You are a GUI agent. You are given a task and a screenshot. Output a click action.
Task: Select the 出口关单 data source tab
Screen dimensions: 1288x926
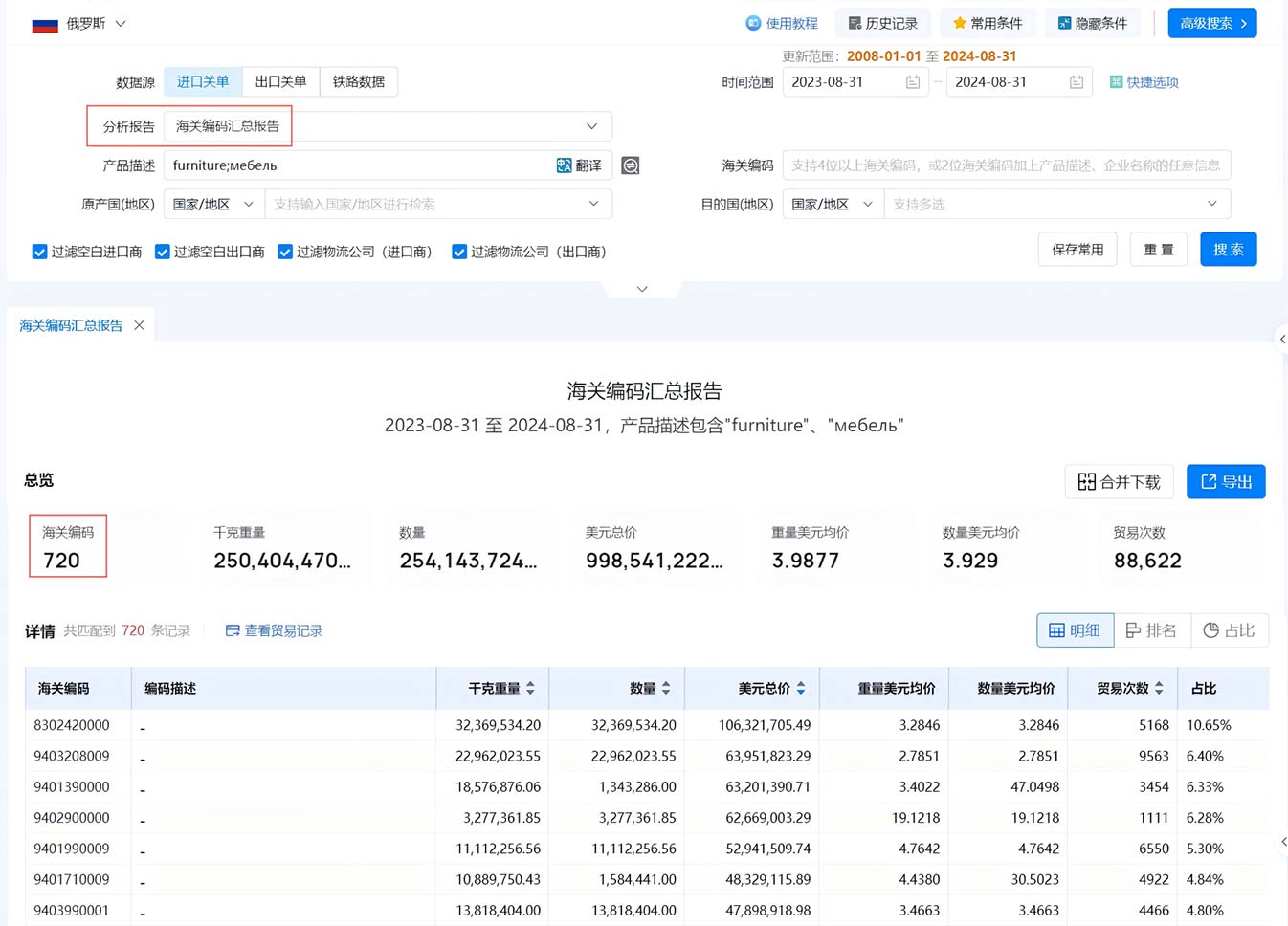[x=280, y=81]
